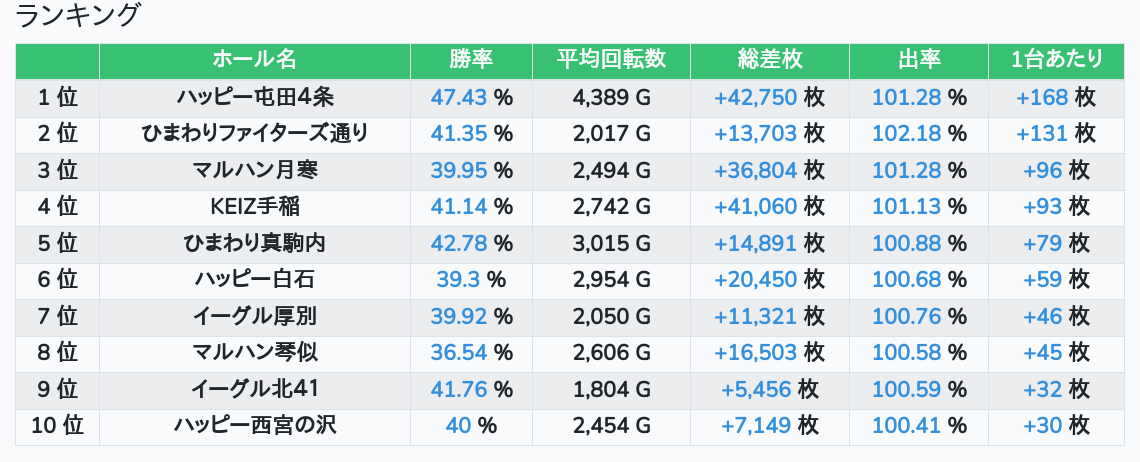Select the 出率 column header
Image resolution: width=1140 pixels, height=462 pixels.
pyautogui.click(x=919, y=60)
